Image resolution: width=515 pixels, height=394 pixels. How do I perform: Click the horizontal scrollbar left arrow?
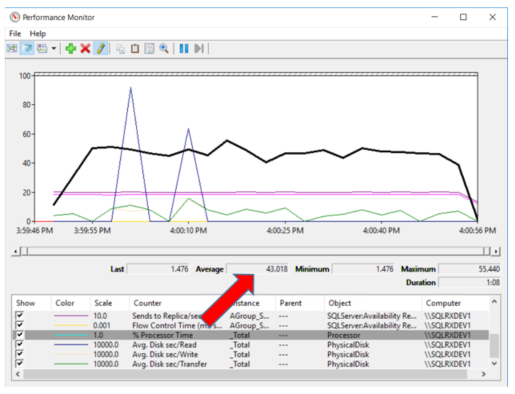(x=18, y=374)
